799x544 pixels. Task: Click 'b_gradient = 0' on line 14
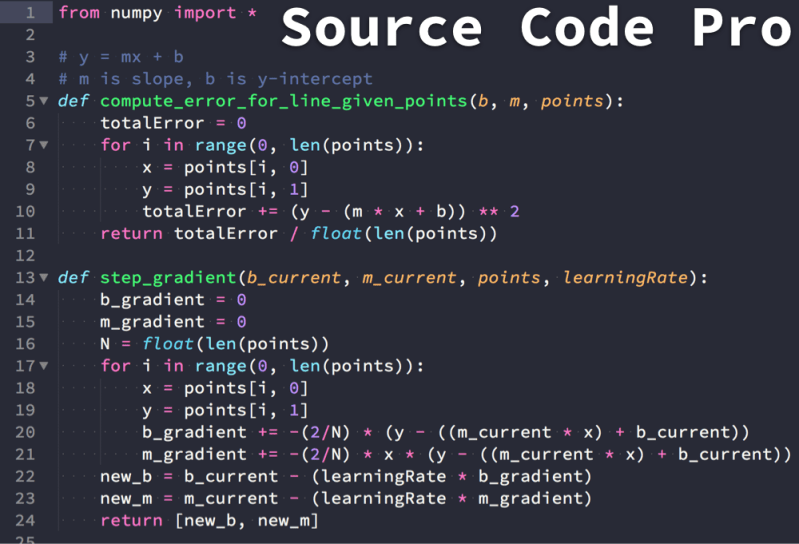[173, 300]
